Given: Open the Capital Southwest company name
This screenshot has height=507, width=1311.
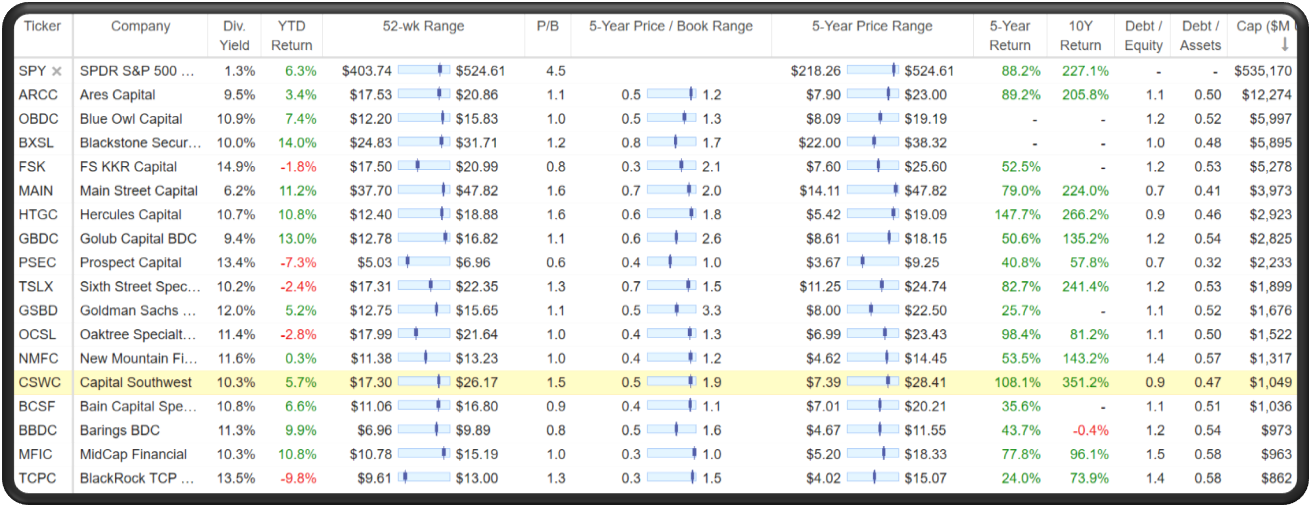Looking at the screenshot, I should 136,382.
